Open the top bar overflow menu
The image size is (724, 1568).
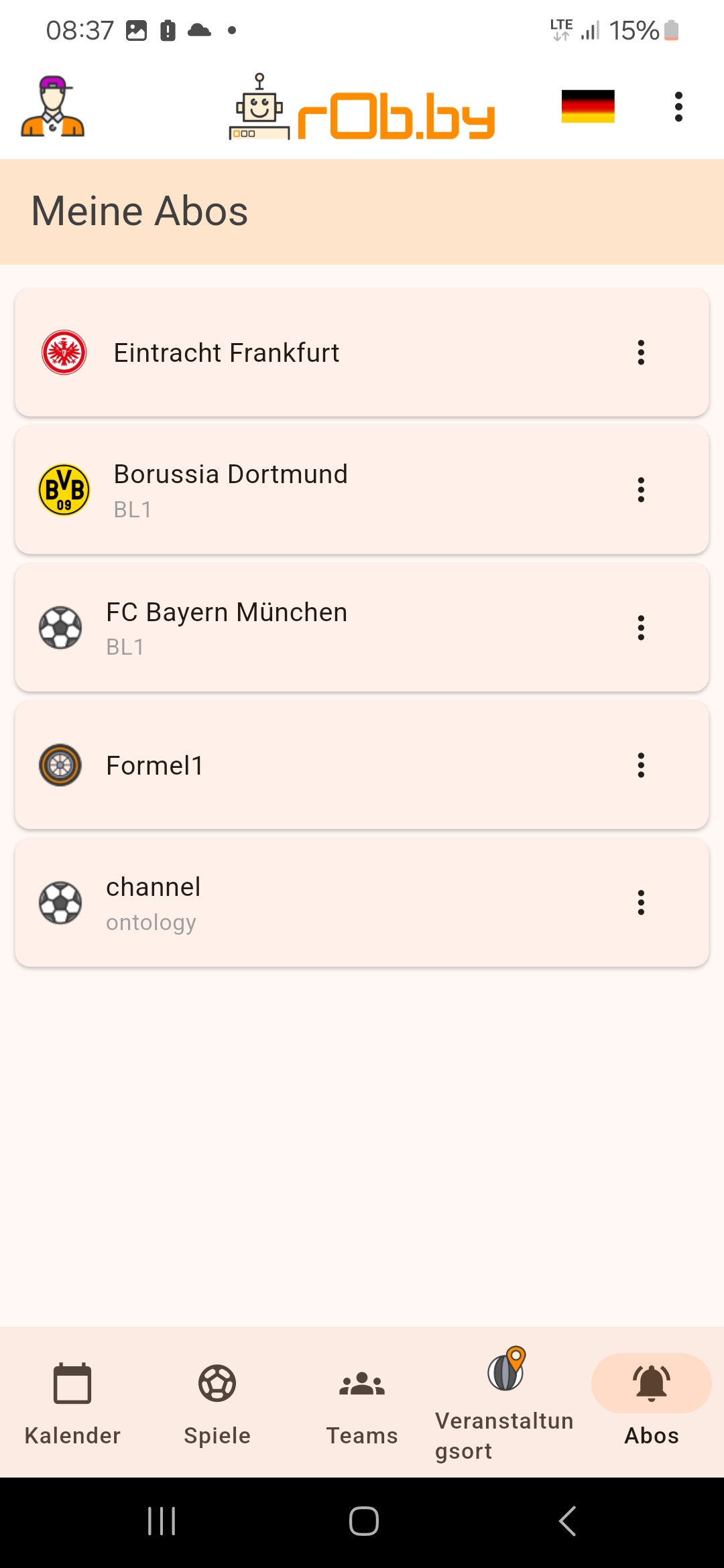tap(678, 107)
